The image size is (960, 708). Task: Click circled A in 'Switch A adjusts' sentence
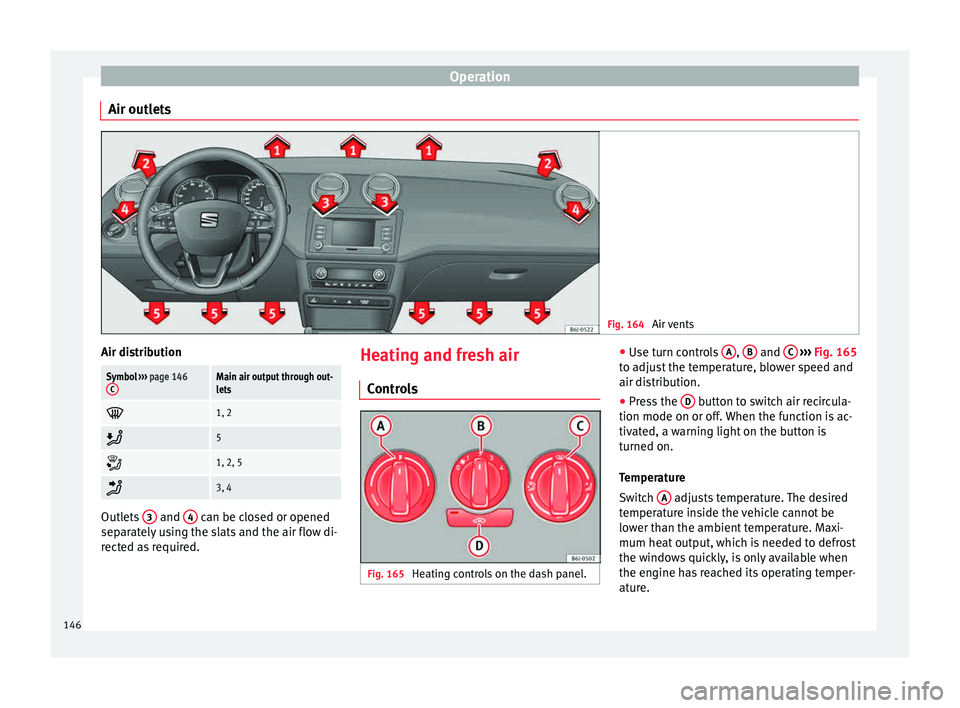coord(664,498)
